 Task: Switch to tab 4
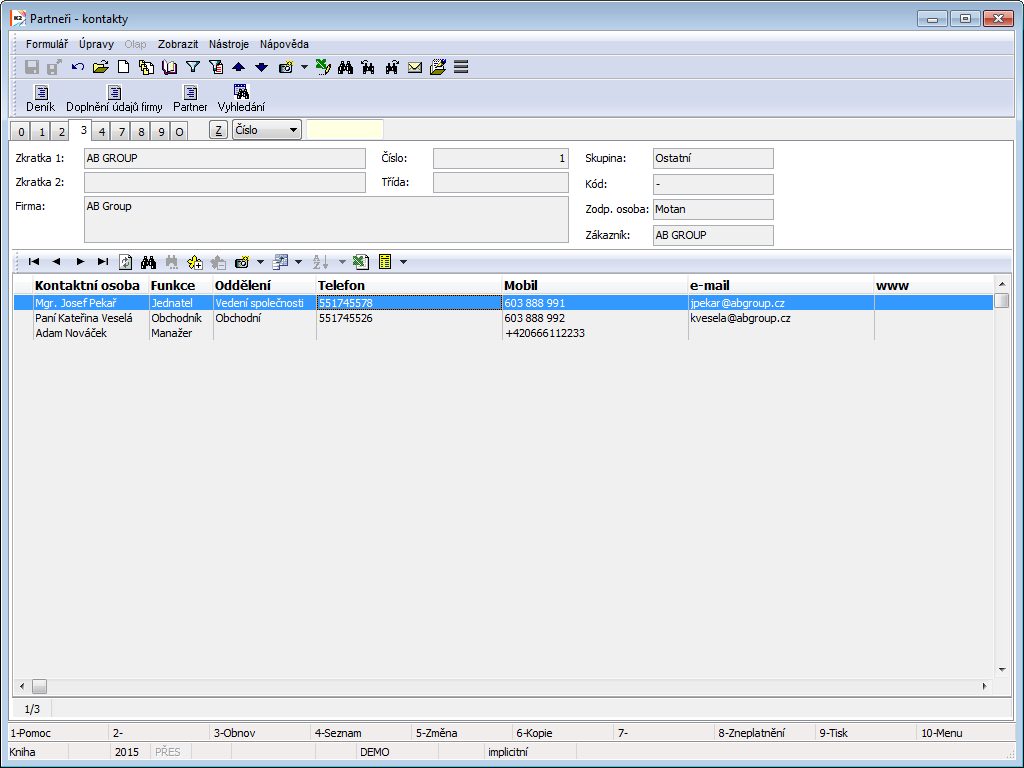click(x=101, y=131)
